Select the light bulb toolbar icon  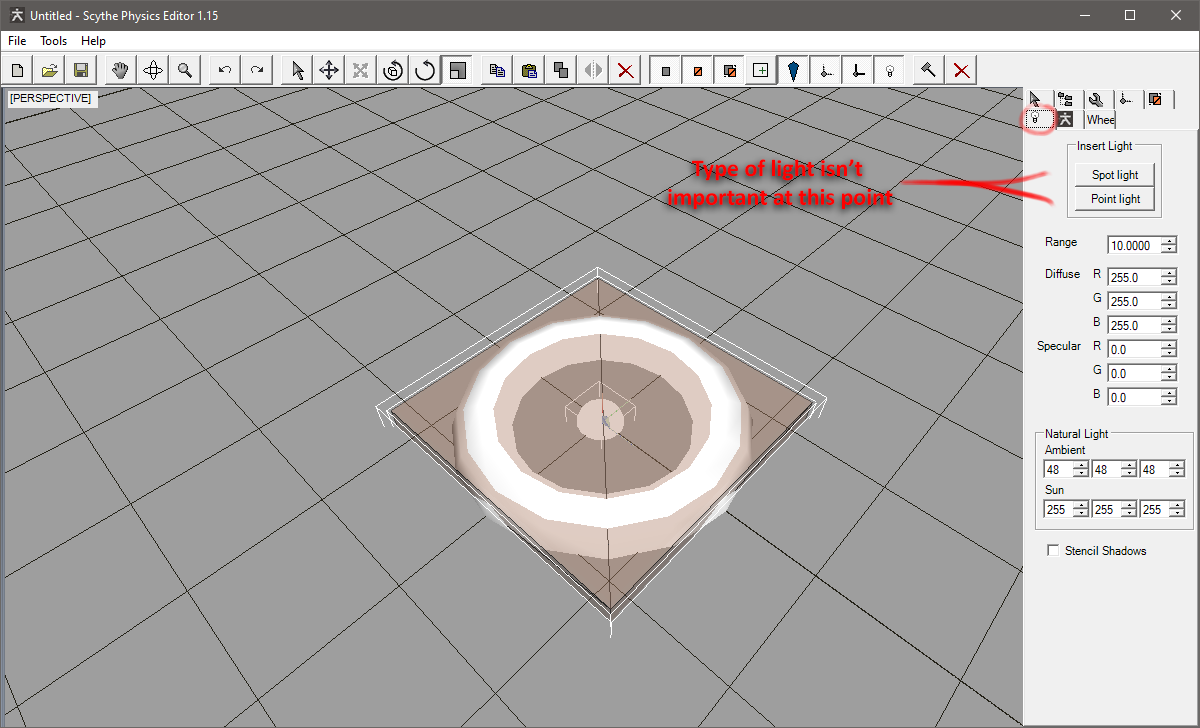[889, 70]
